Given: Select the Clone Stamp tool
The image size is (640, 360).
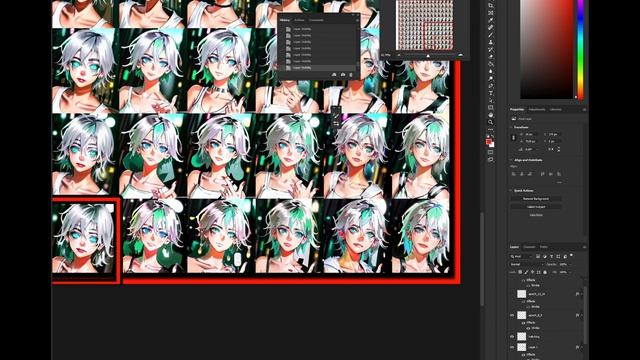Looking at the screenshot, I should (491, 42).
